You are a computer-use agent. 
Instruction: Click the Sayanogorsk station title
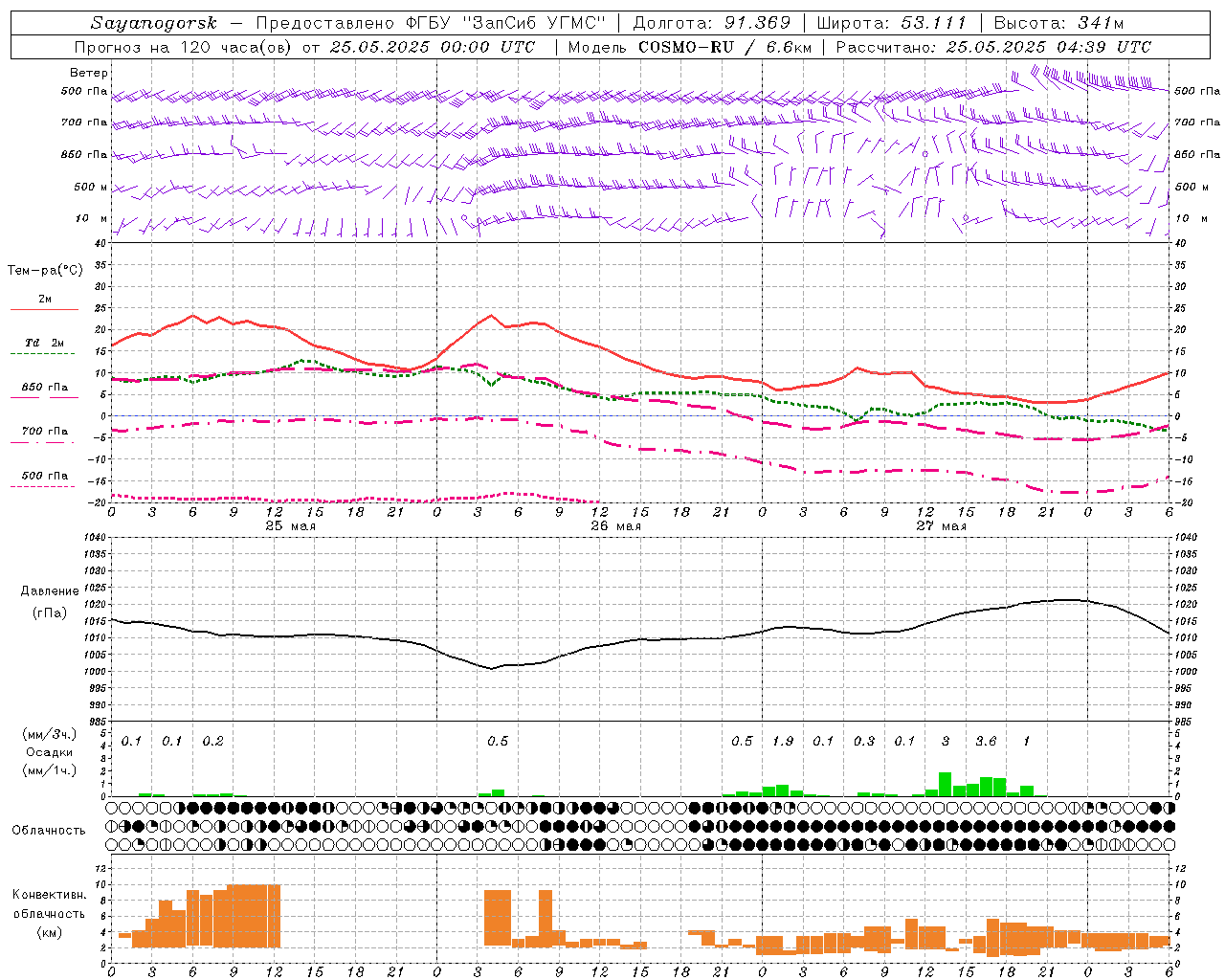click(154, 23)
